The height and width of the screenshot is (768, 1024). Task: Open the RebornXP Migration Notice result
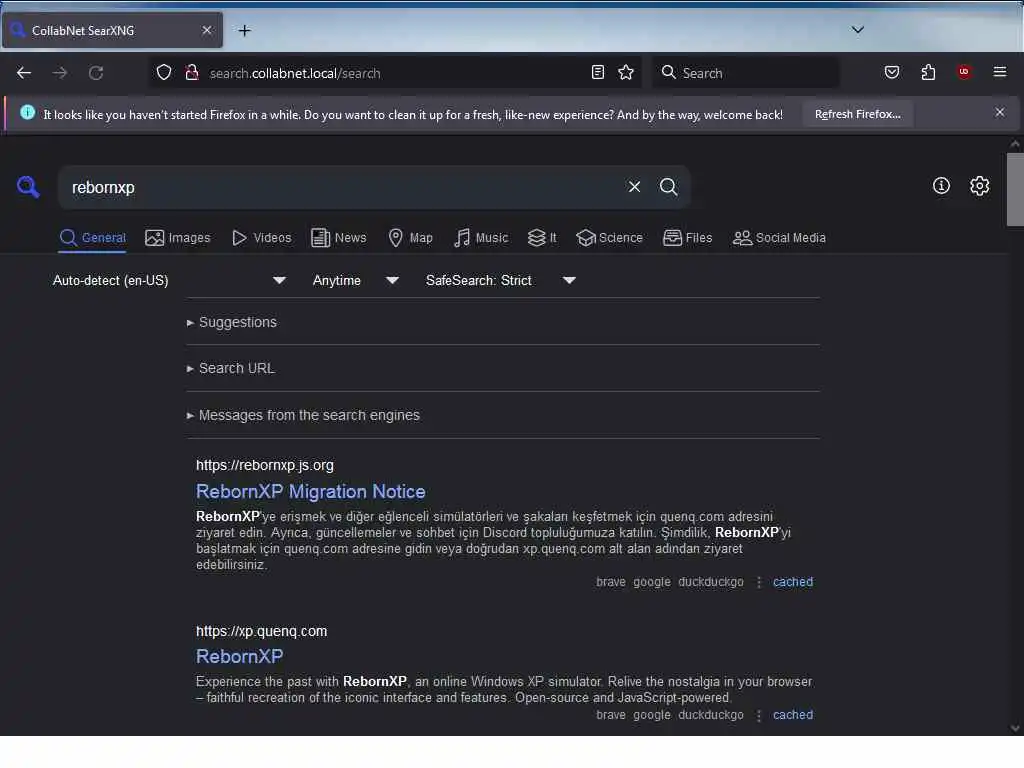click(x=310, y=491)
